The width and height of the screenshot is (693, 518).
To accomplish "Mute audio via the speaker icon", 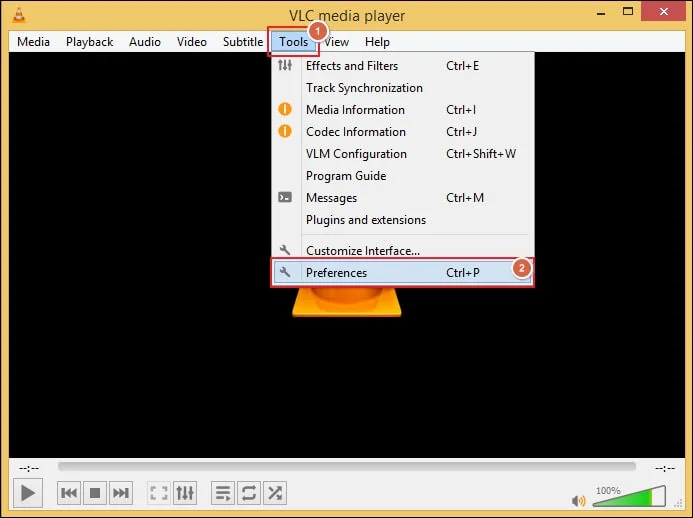I will (x=579, y=501).
